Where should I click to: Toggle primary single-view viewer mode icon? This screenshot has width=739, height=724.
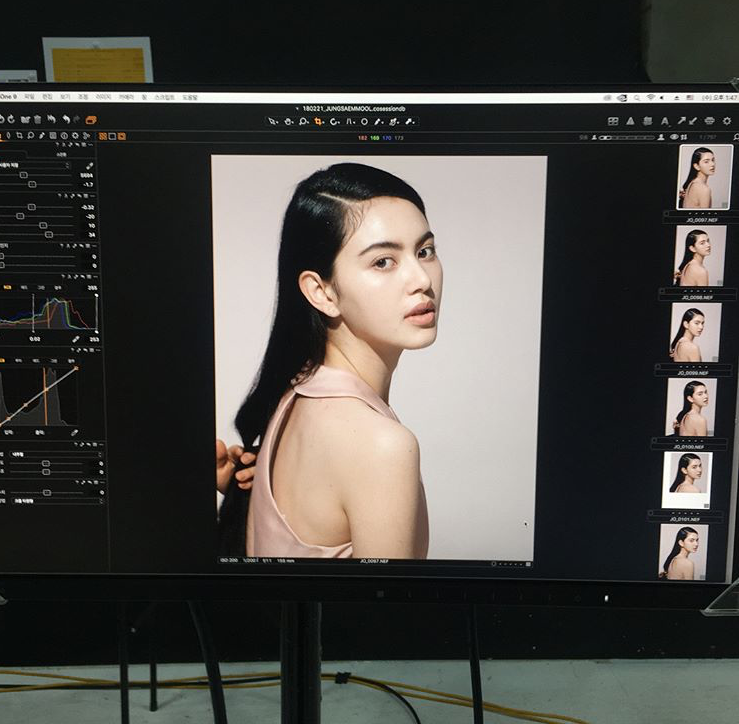point(112,136)
